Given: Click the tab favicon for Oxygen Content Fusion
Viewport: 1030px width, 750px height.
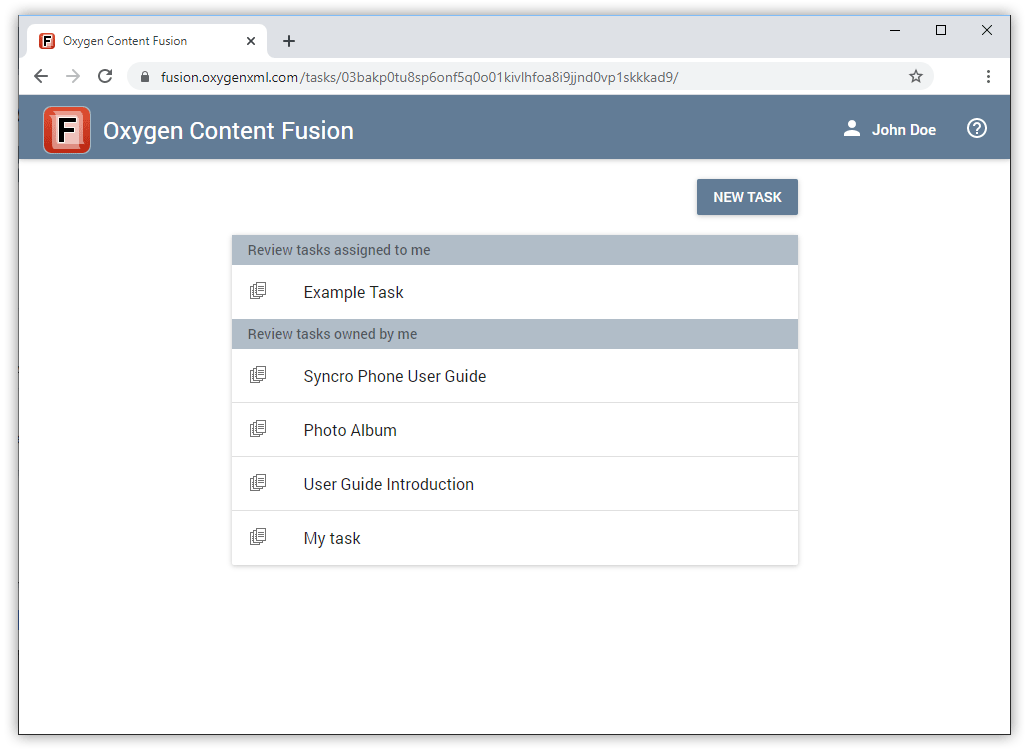Looking at the screenshot, I should [47, 41].
